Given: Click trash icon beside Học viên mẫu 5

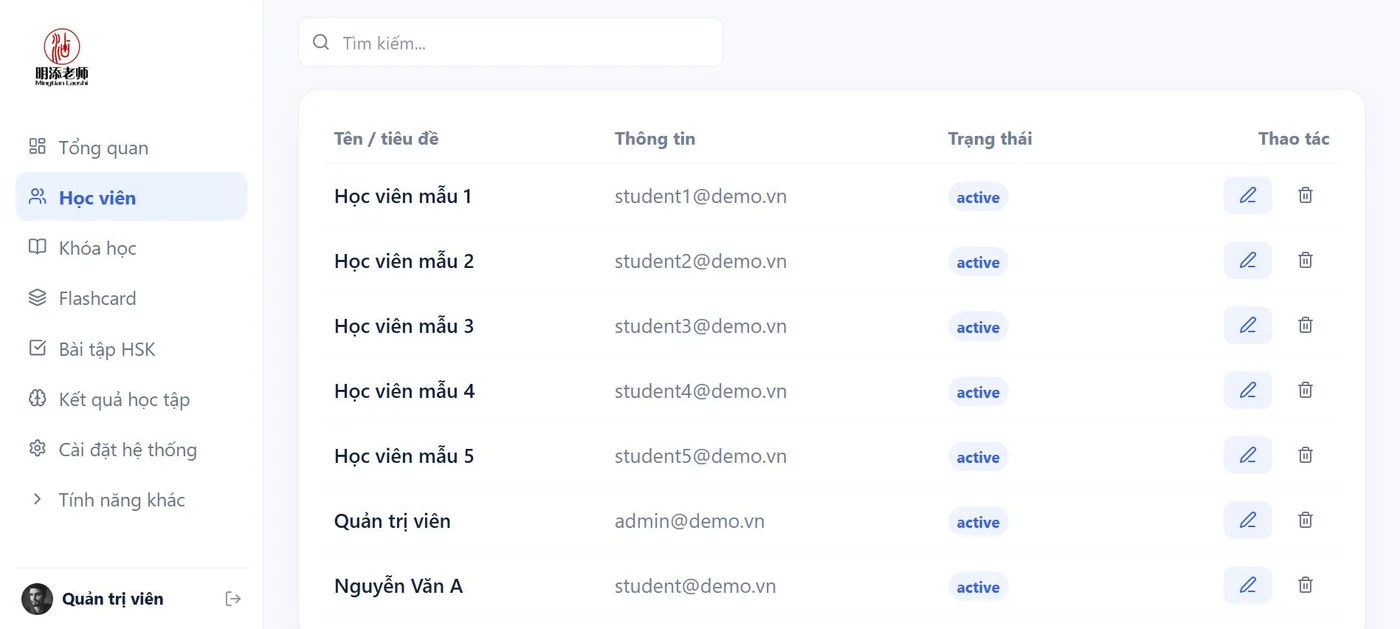Looking at the screenshot, I should tap(1305, 455).
